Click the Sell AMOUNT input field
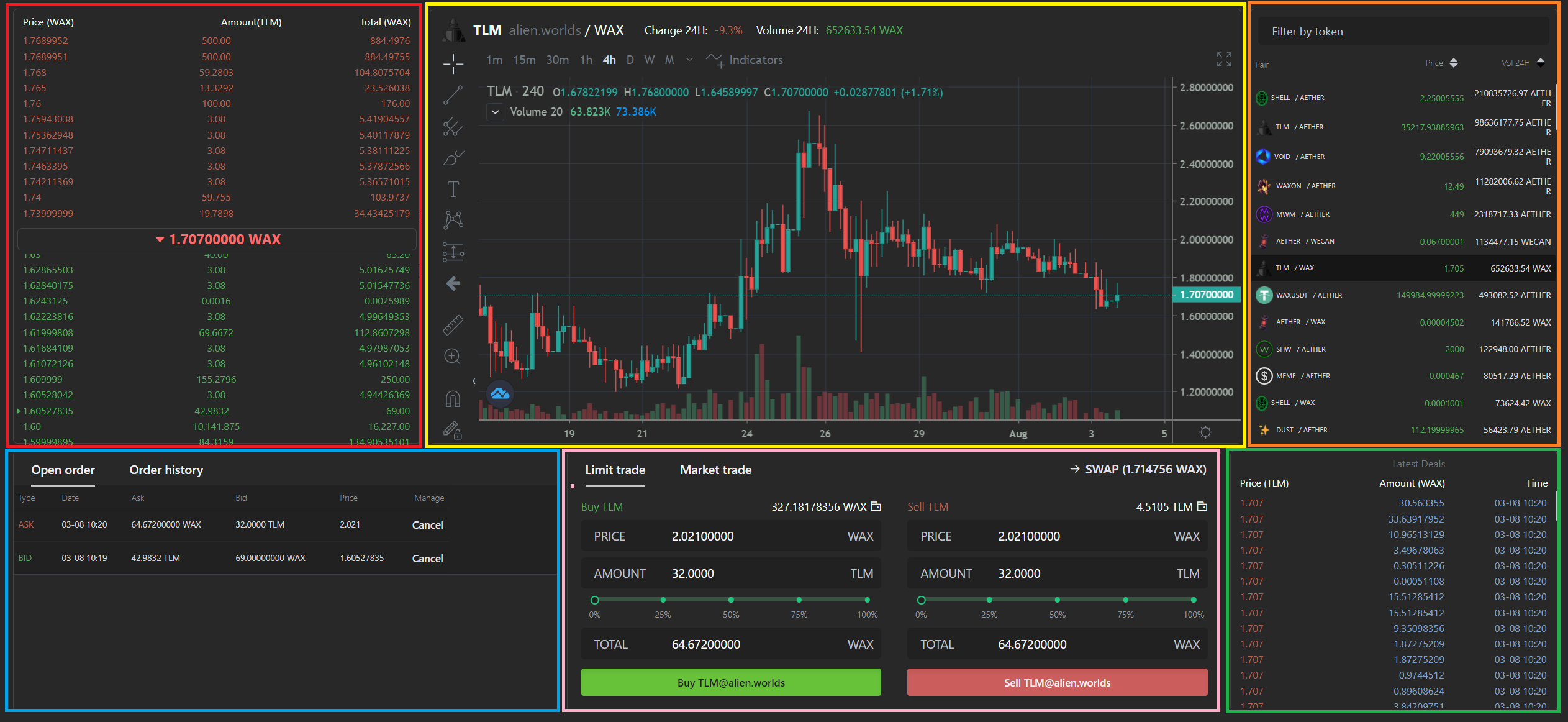Screen dimensions: 1568x722 [1057, 573]
